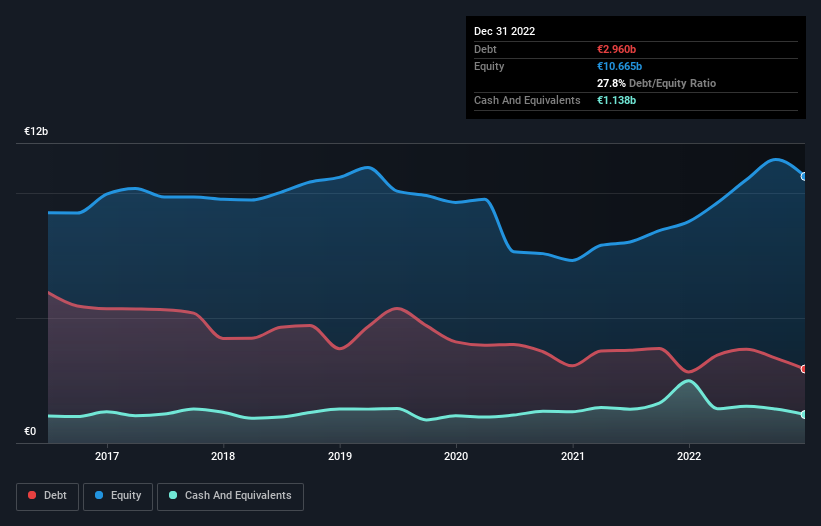The height and width of the screenshot is (526, 821).
Task: Select the Equity endpoint marker at Dec 2022
Action: [x=804, y=177]
